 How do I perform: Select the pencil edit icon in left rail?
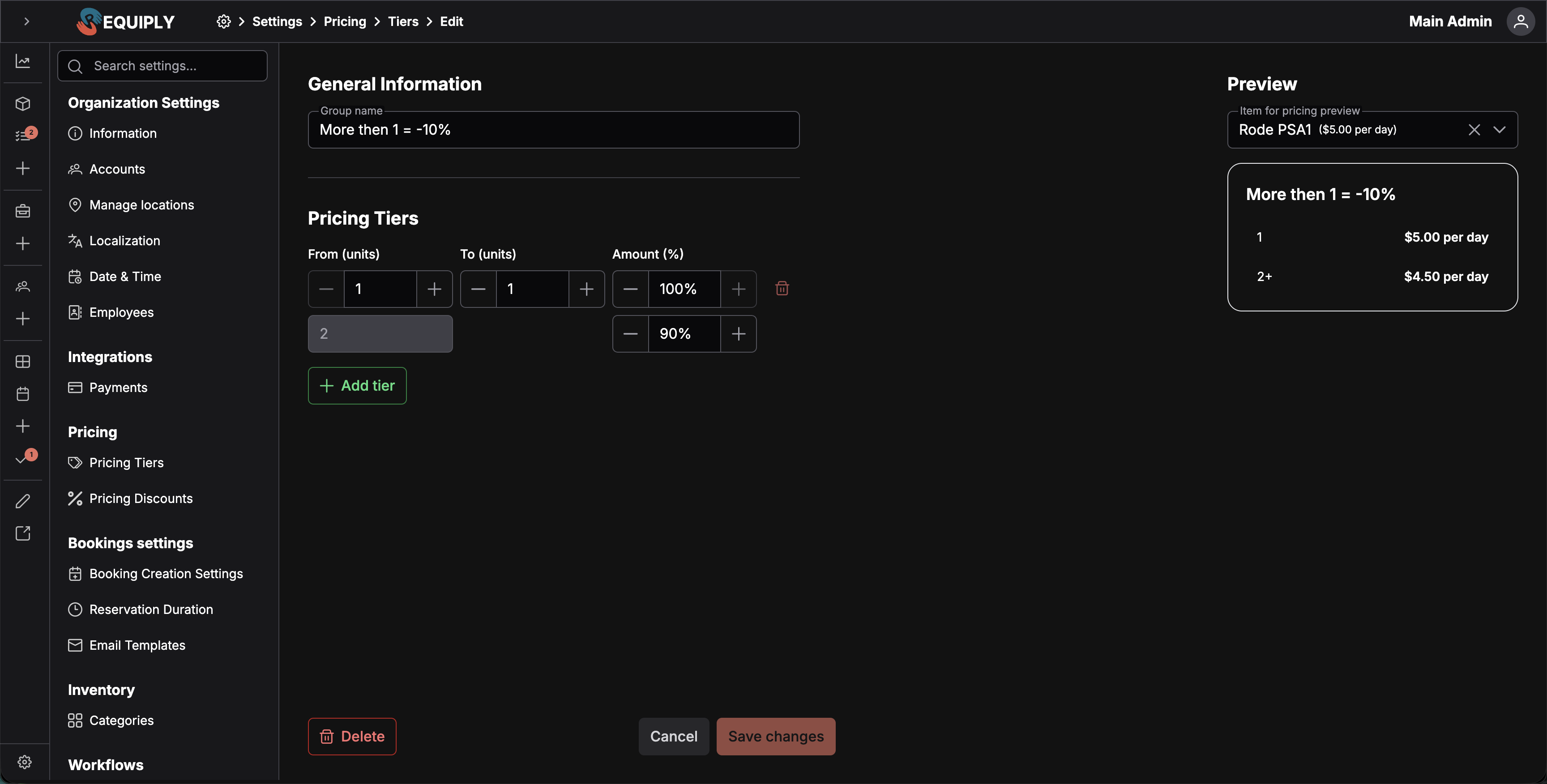[x=23, y=501]
